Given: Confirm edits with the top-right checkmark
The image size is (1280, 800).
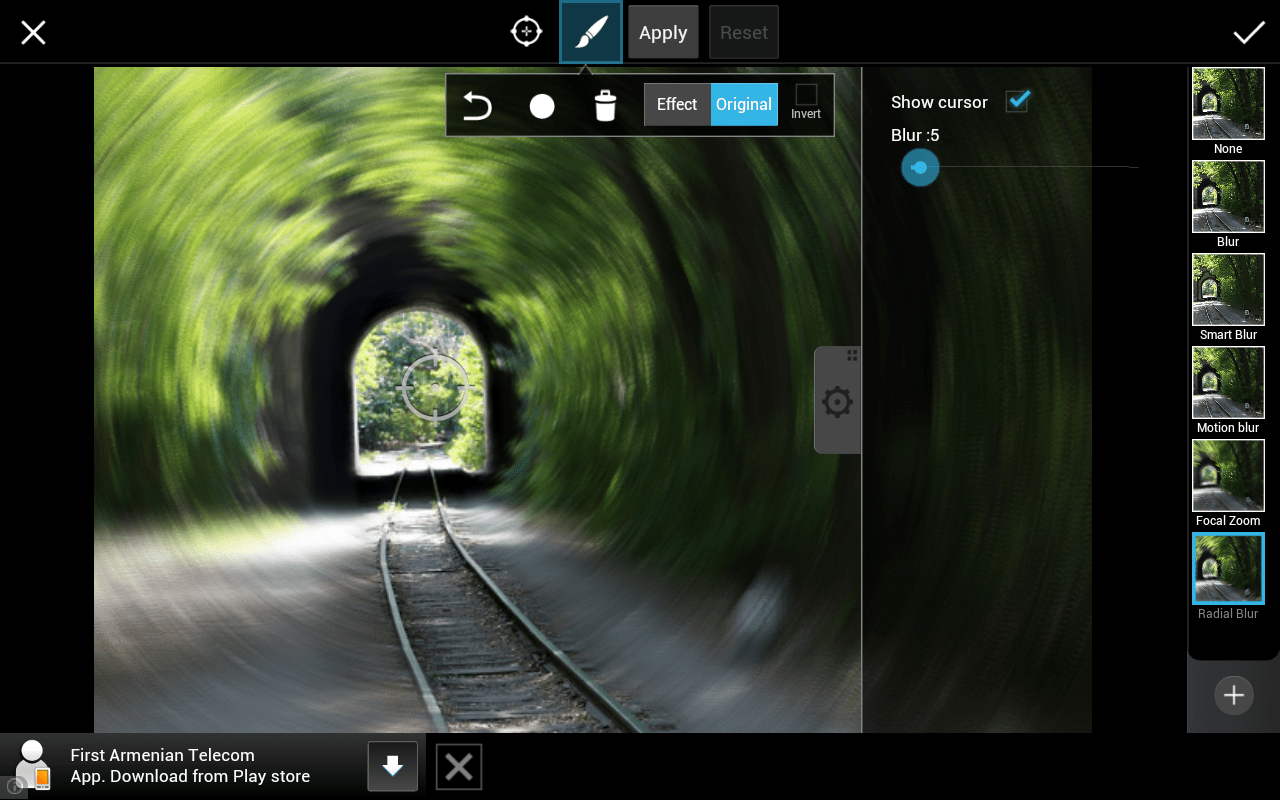Looking at the screenshot, I should coord(1248,31).
